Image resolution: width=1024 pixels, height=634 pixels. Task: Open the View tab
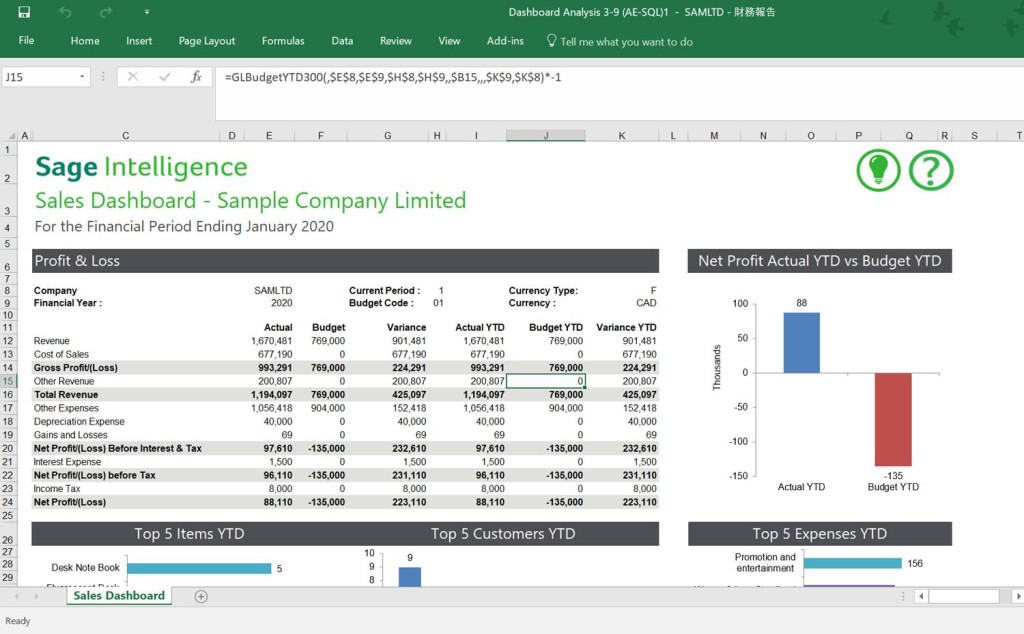[449, 40]
